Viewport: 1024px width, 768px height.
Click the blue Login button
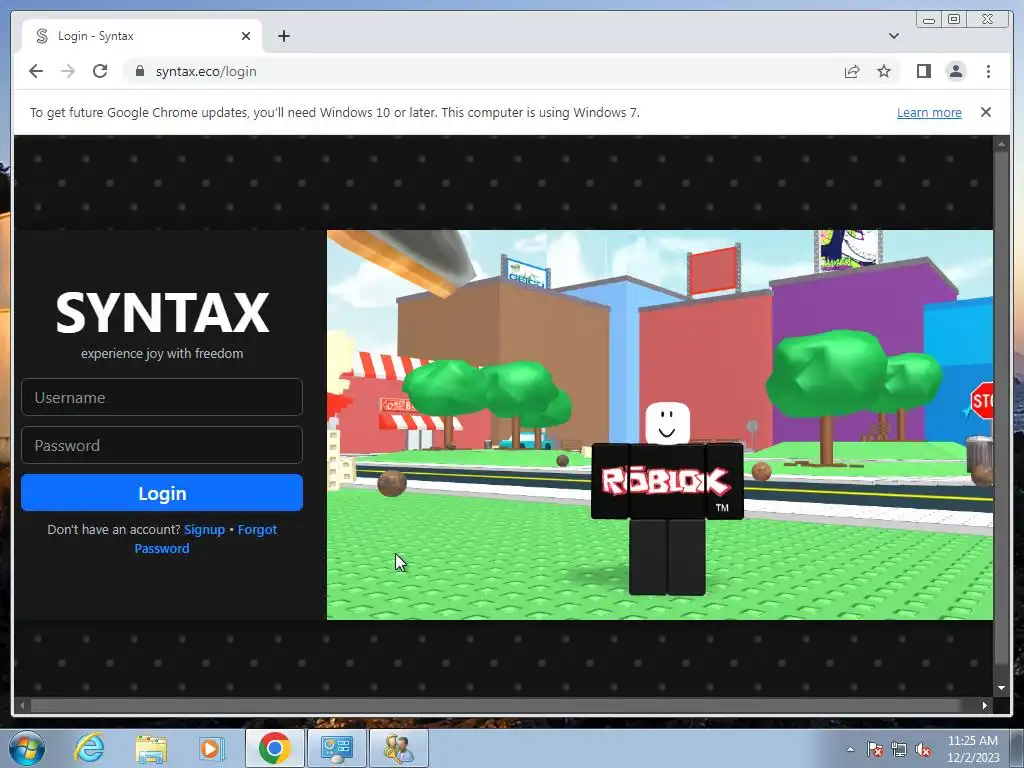(x=162, y=493)
